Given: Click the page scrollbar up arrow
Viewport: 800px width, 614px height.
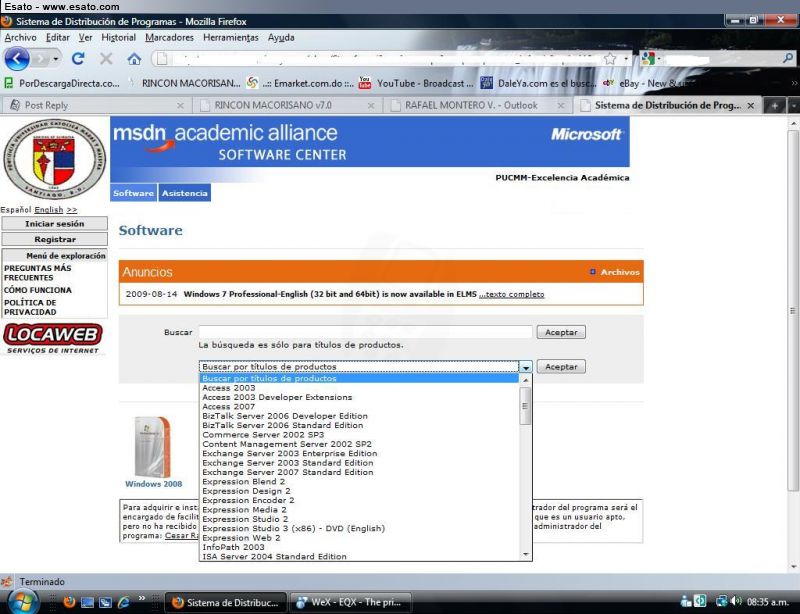Looking at the screenshot, I should tap(793, 124).
